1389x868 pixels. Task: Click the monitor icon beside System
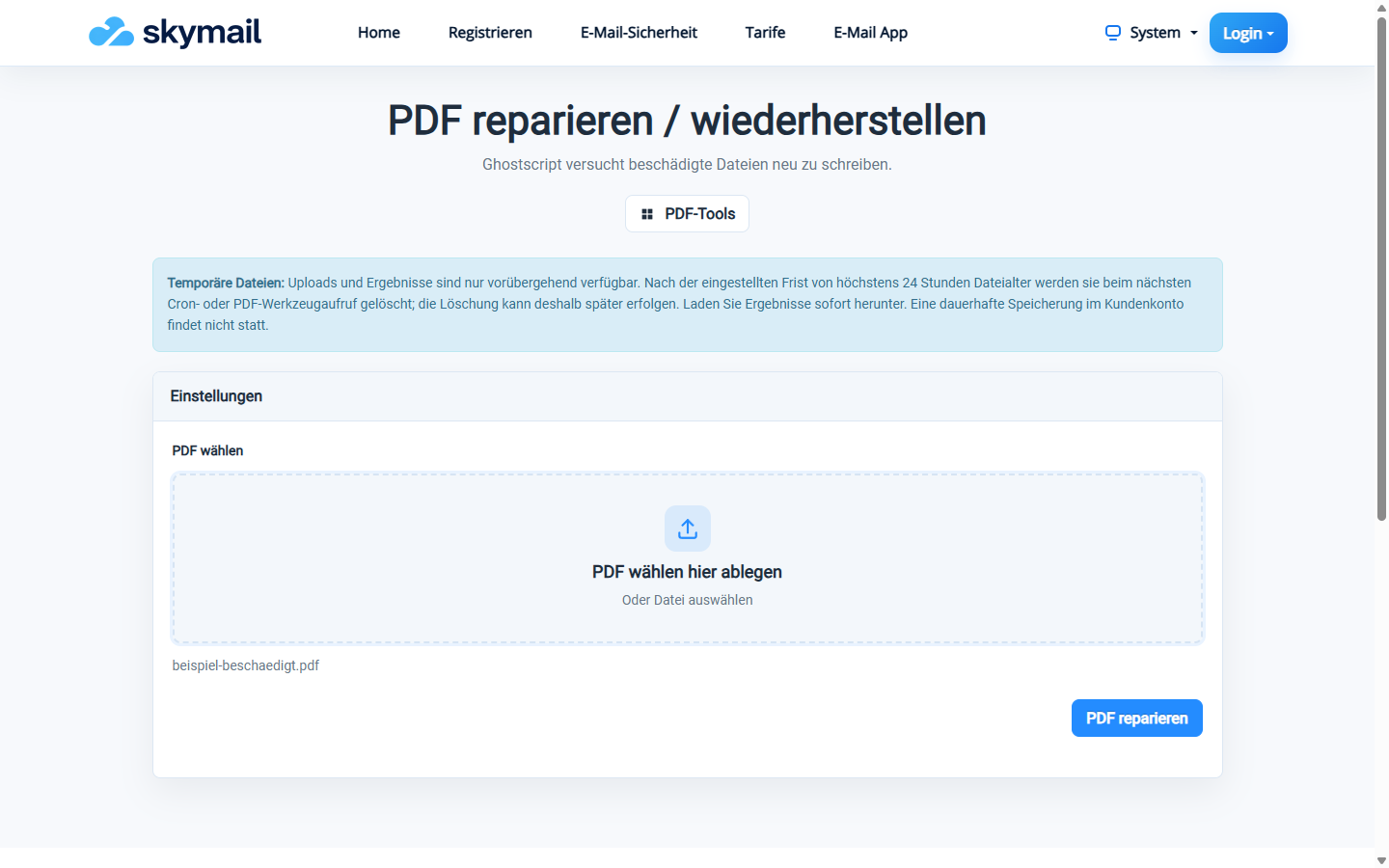pos(1113,33)
